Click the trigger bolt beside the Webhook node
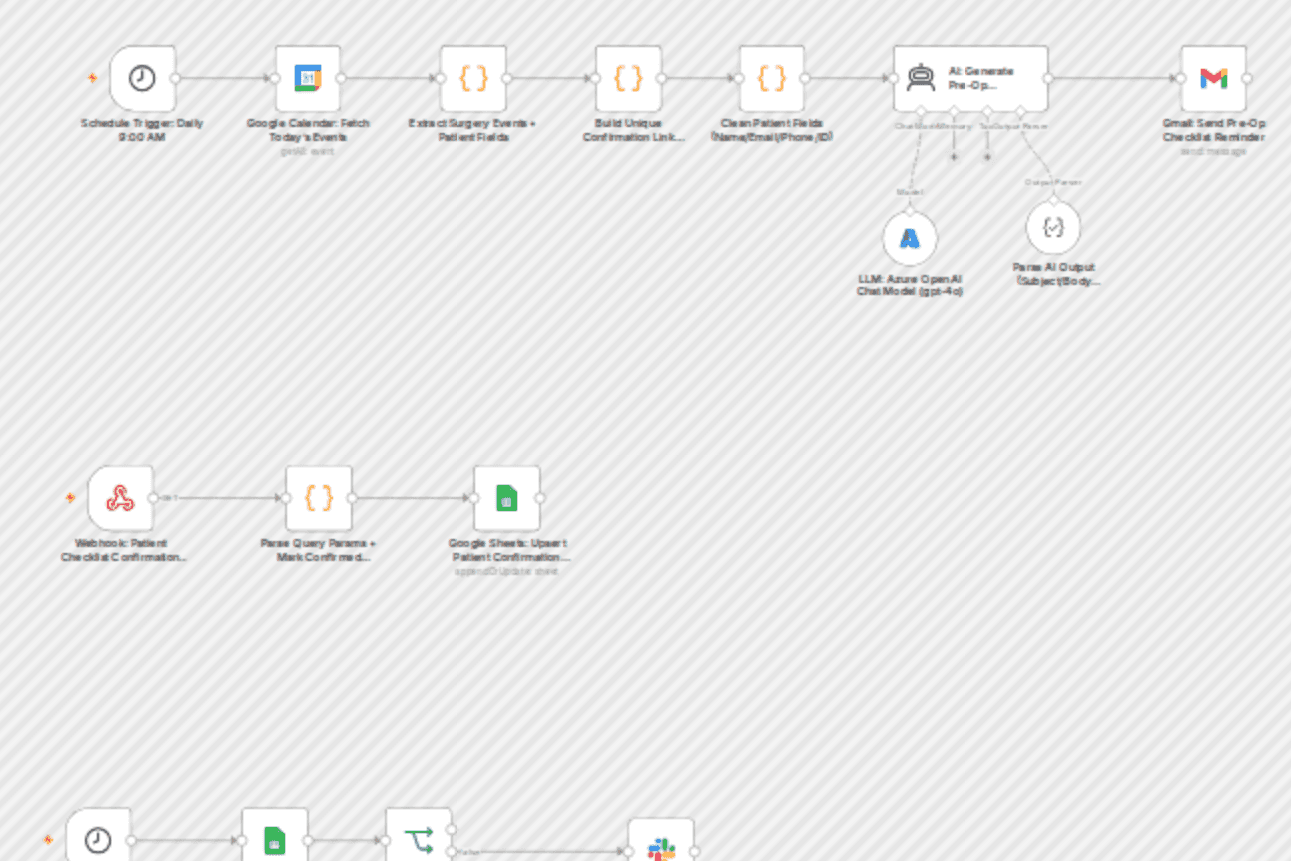 [70, 497]
